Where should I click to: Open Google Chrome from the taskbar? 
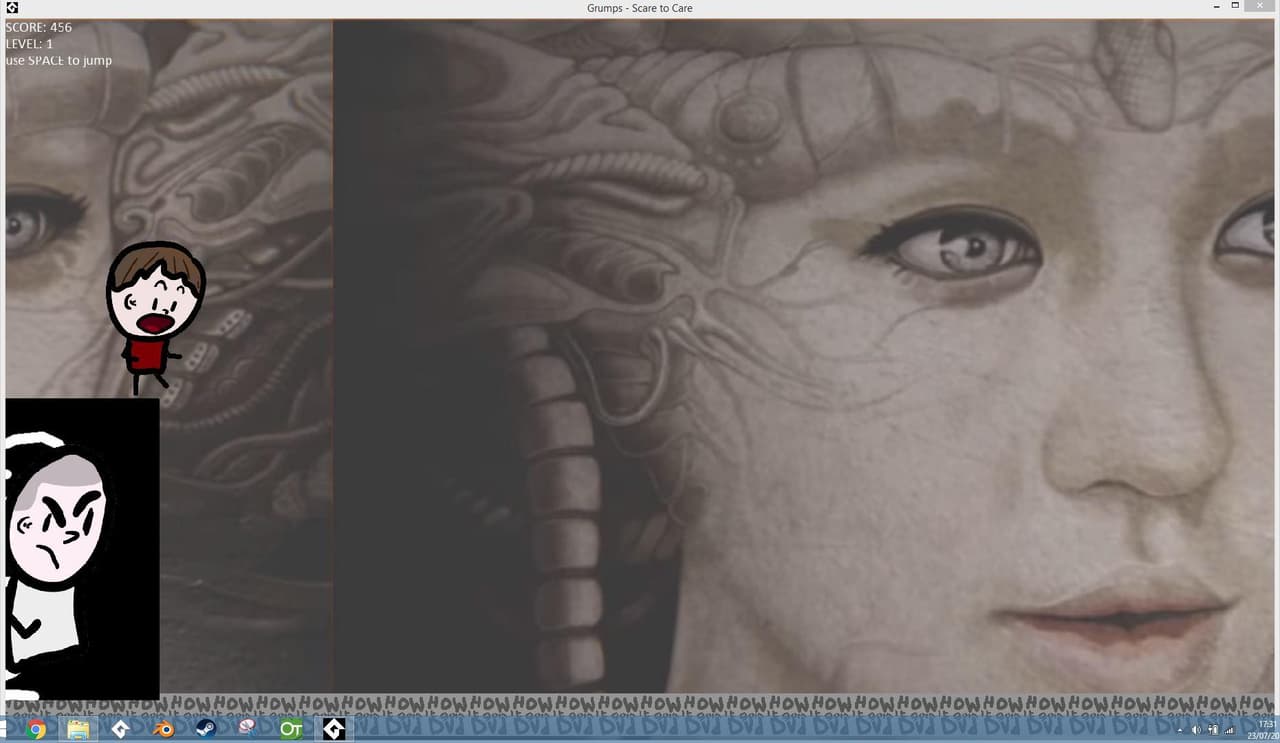point(36,729)
